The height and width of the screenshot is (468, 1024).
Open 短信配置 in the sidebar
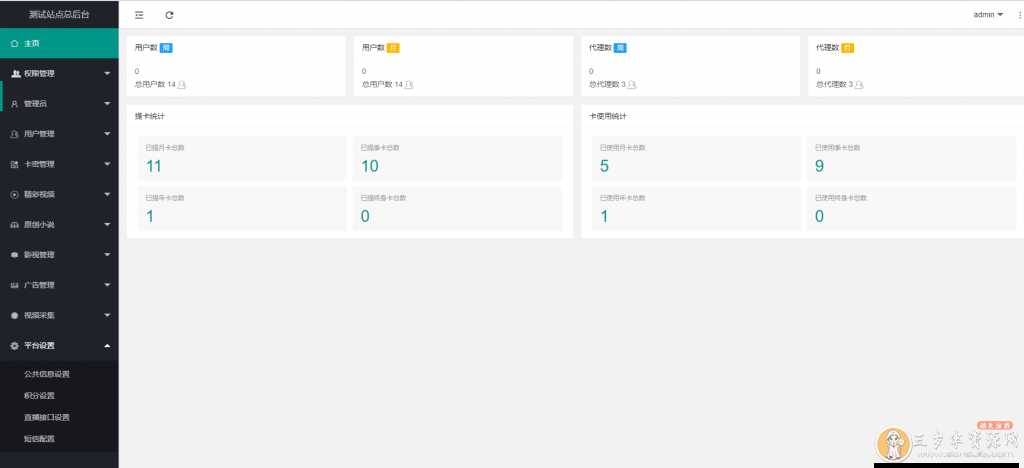coord(39,439)
